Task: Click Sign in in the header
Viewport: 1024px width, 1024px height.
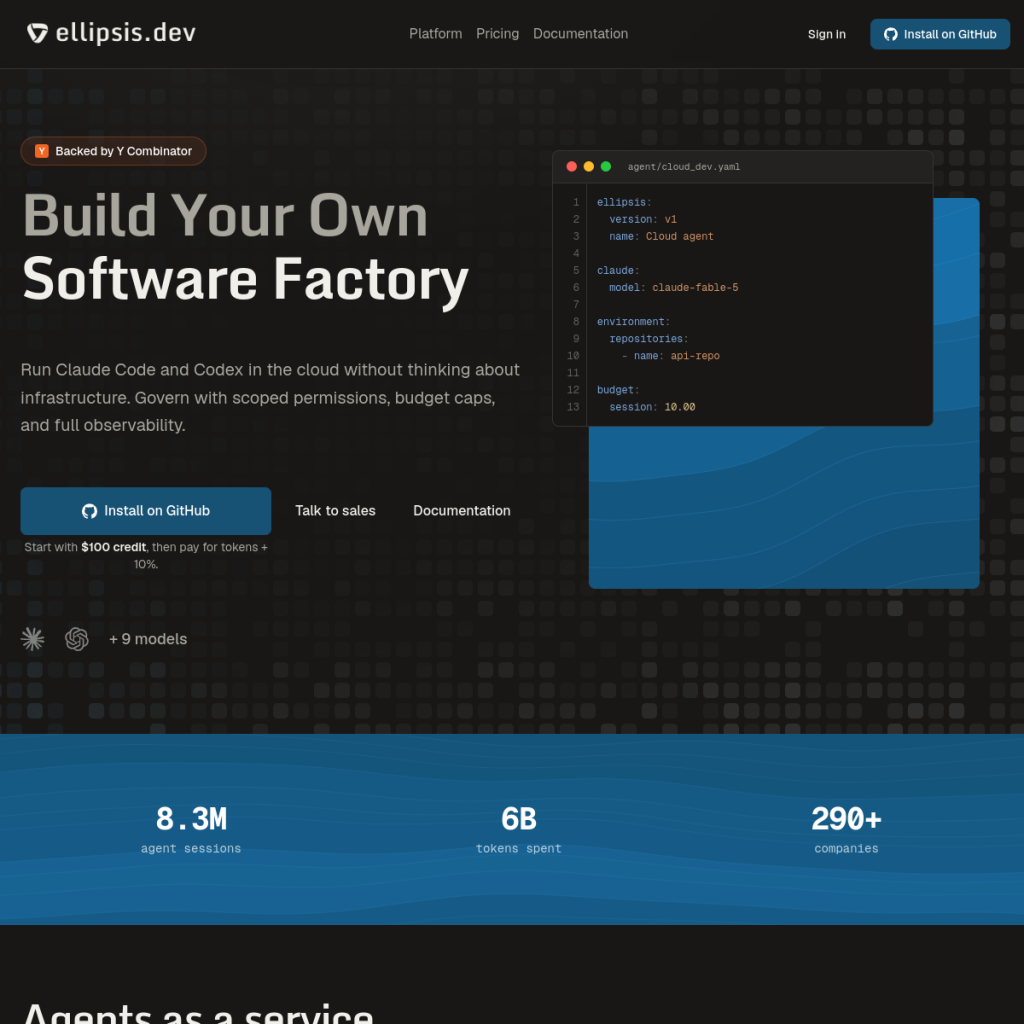Action: click(826, 35)
